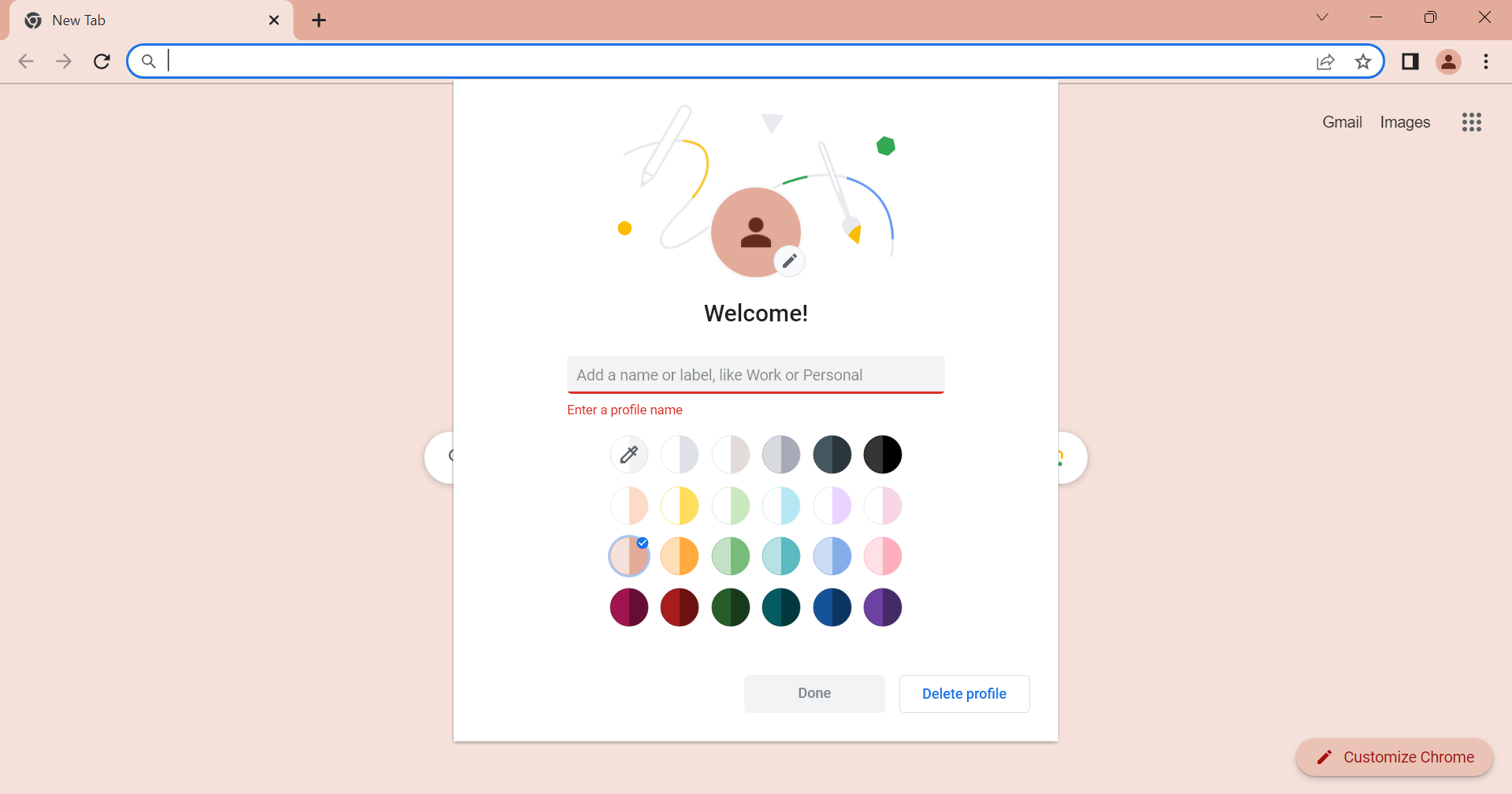This screenshot has width=1512, height=794.
Task: Expand the search suggestions dropdown chevron
Action: (1323, 17)
